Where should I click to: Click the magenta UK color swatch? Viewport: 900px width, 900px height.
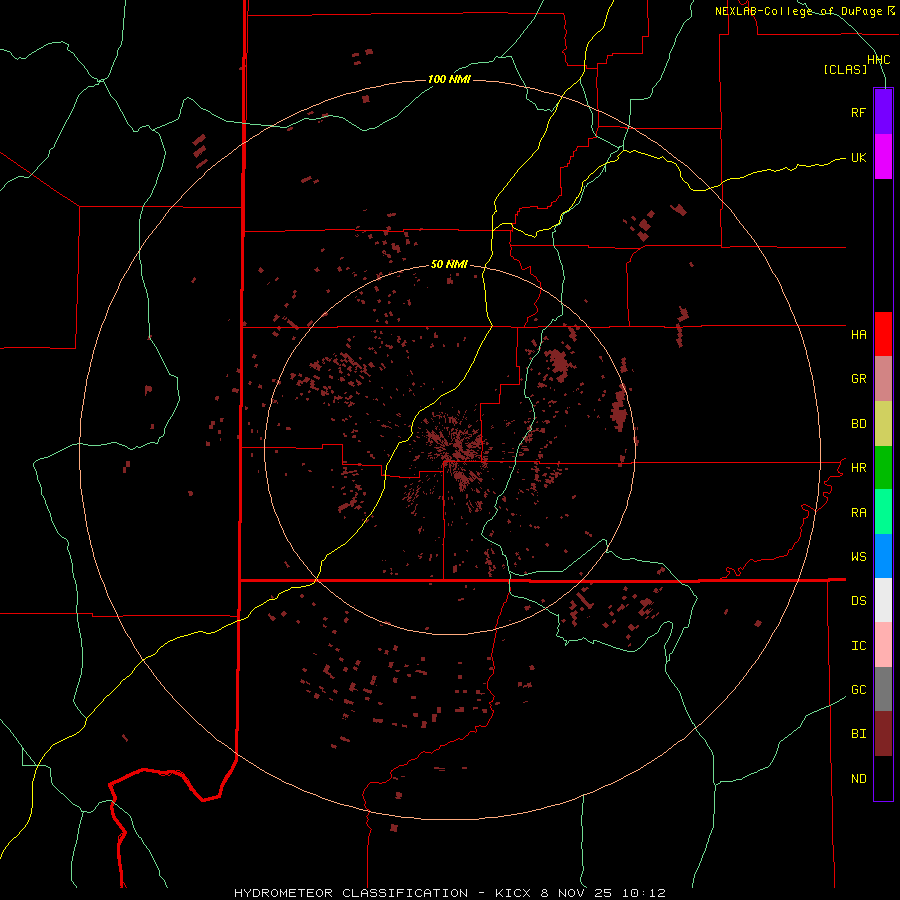pos(883,157)
